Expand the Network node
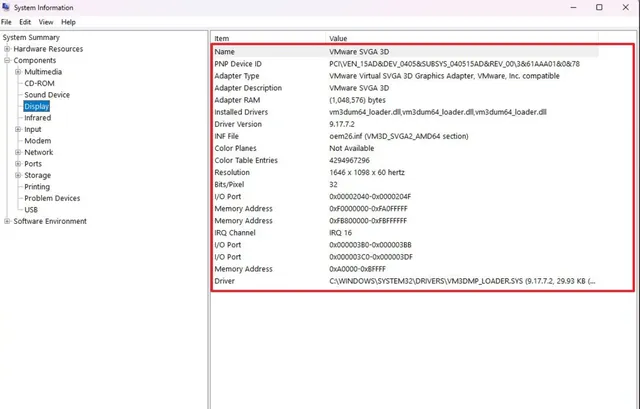 (18, 152)
